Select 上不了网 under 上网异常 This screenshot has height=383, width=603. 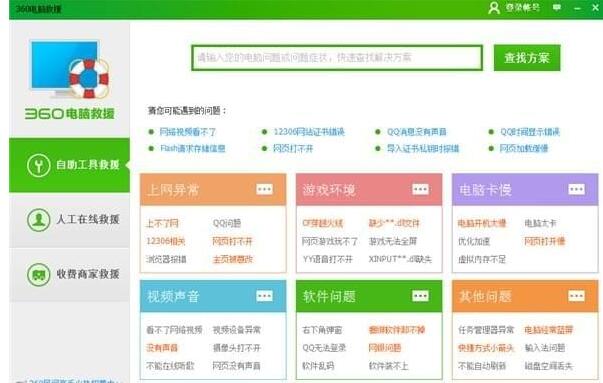[162, 223]
